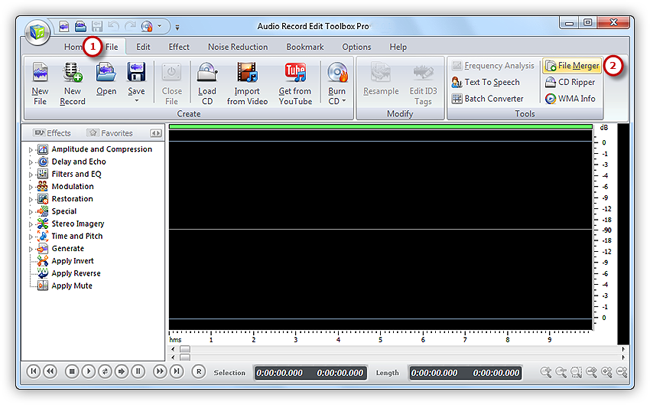Stop playback with the stop button
Viewport: 650px width, 405px height.
click(x=72, y=371)
